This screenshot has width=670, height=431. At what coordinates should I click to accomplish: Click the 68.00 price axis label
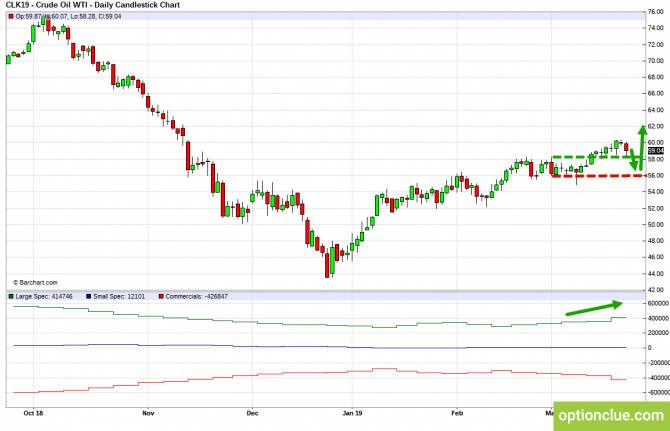tap(655, 77)
